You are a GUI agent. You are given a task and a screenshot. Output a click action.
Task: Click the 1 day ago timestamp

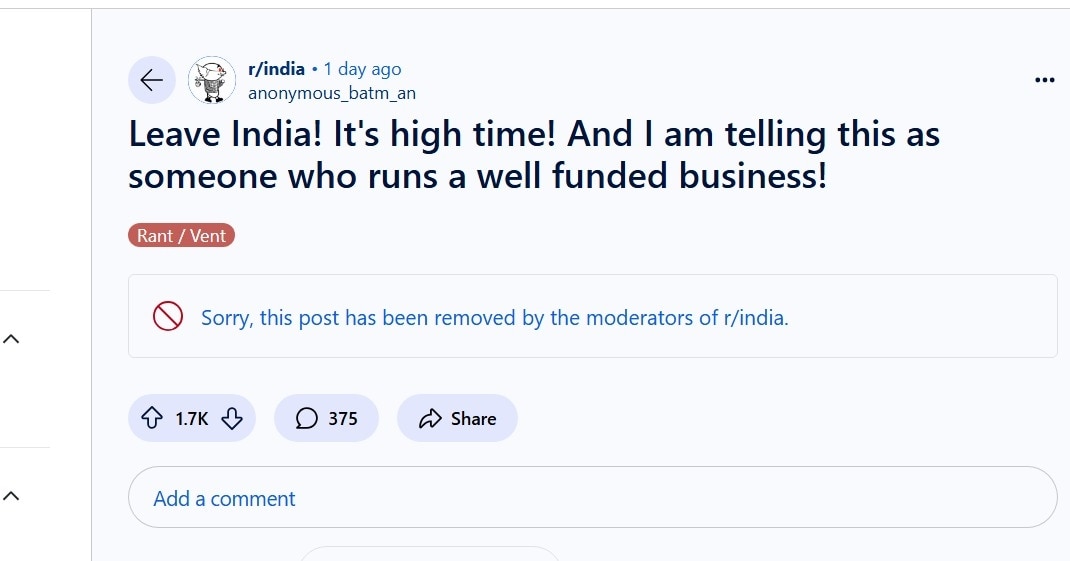point(362,69)
